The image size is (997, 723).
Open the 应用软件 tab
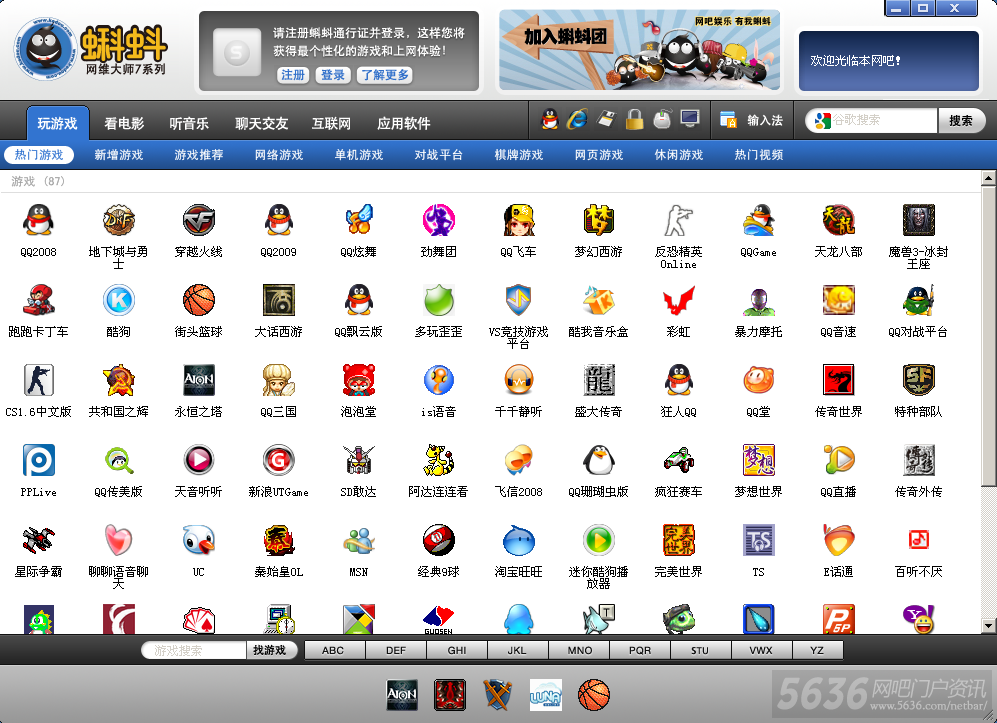pos(404,123)
